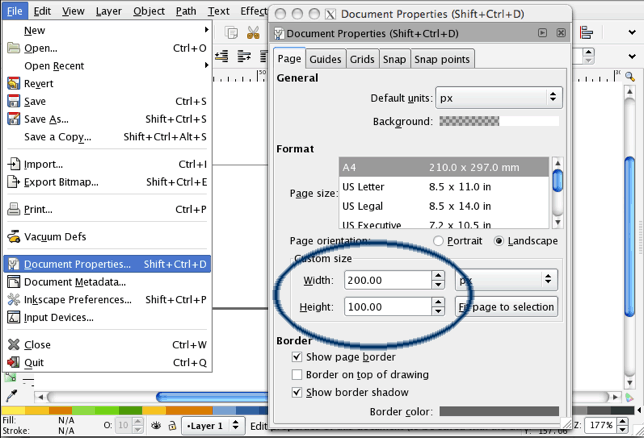Switch to the Grids tab
Image resolution: width=644 pixels, height=438 pixels.
(362, 59)
